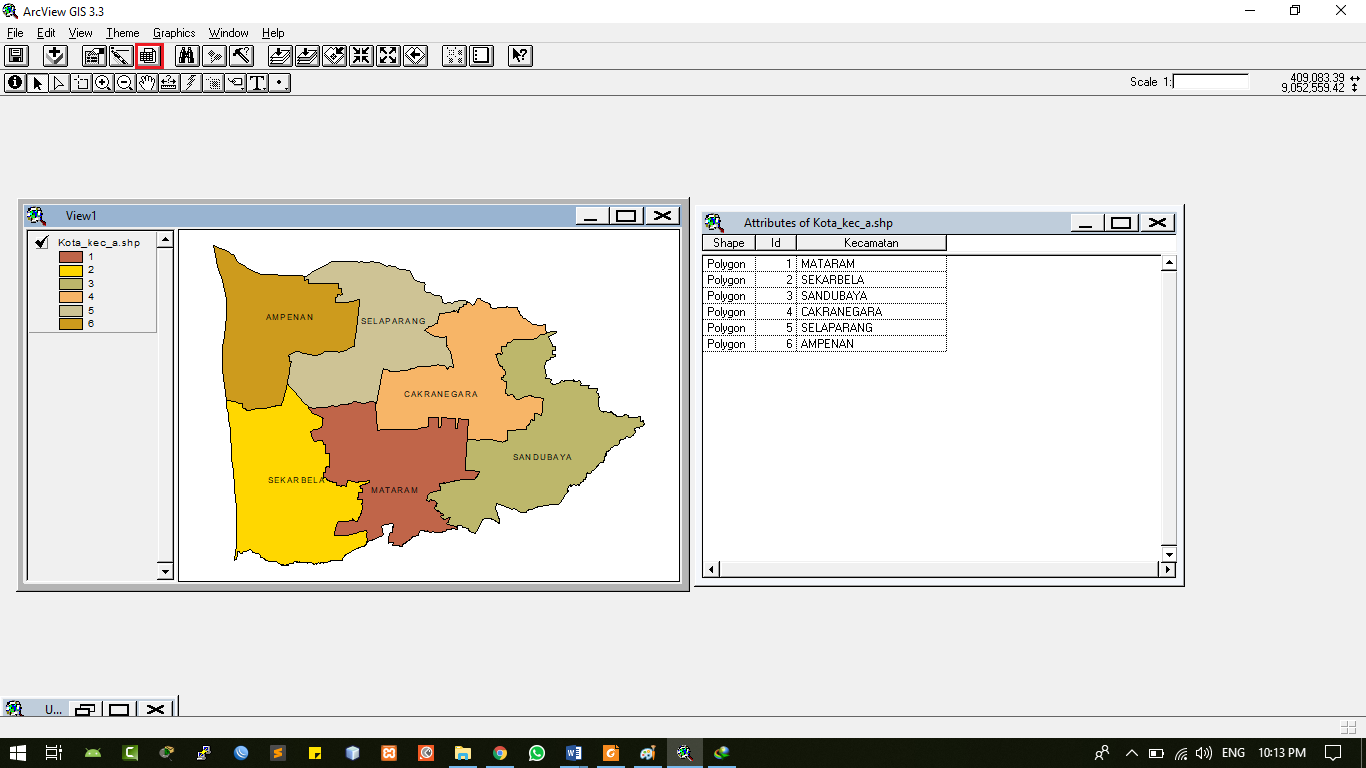Click attribute table vertical scroll down arrow
The image size is (1366, 768).
(1169, 554)
